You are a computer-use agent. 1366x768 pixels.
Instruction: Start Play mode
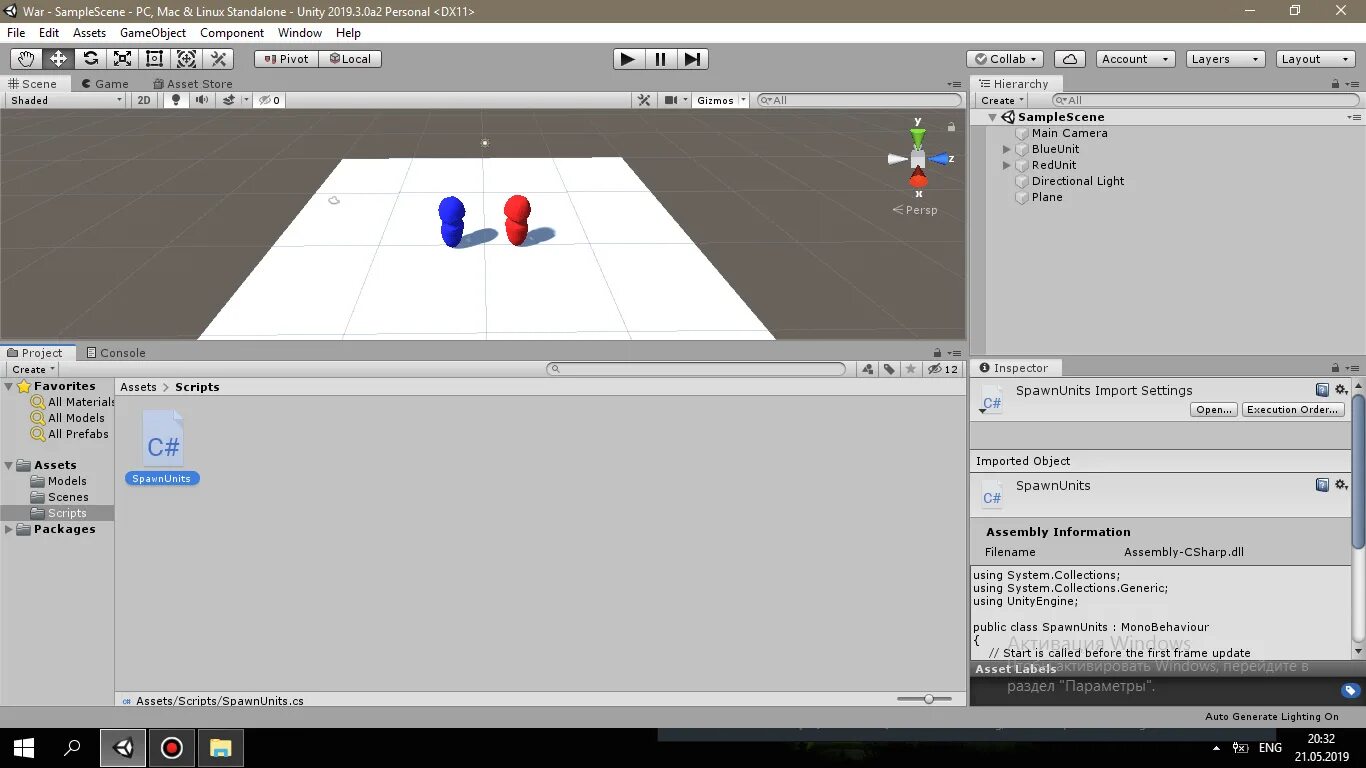(628, 59)
